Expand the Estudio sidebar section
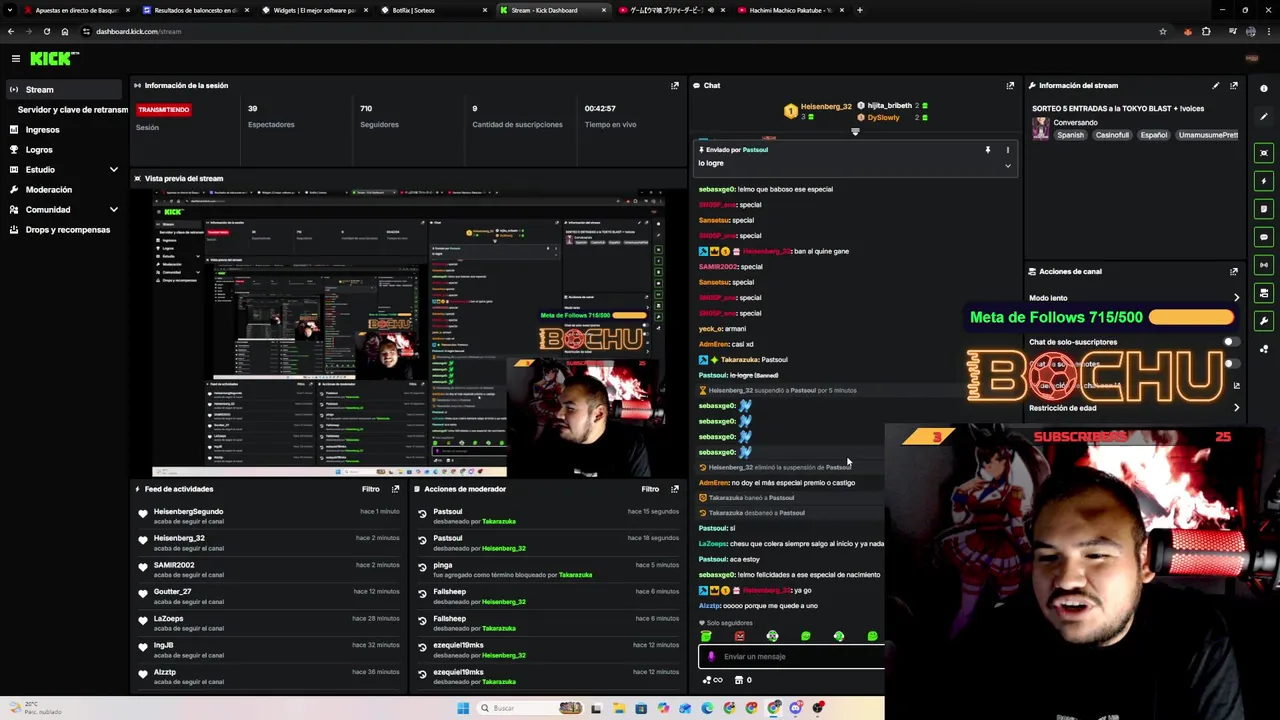 click(x=113, y=170)
